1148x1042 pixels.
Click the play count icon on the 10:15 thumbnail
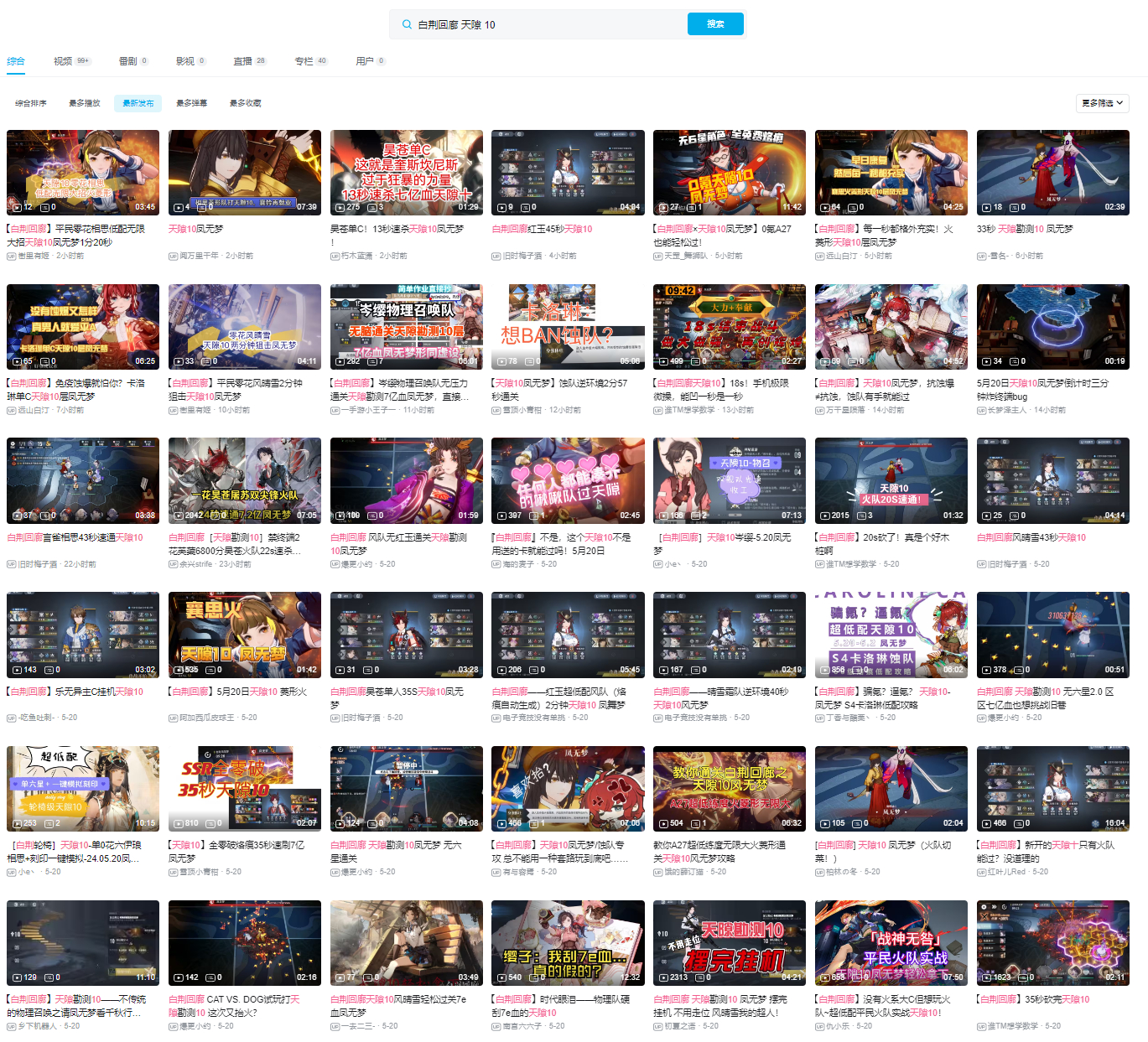[17, 823]
